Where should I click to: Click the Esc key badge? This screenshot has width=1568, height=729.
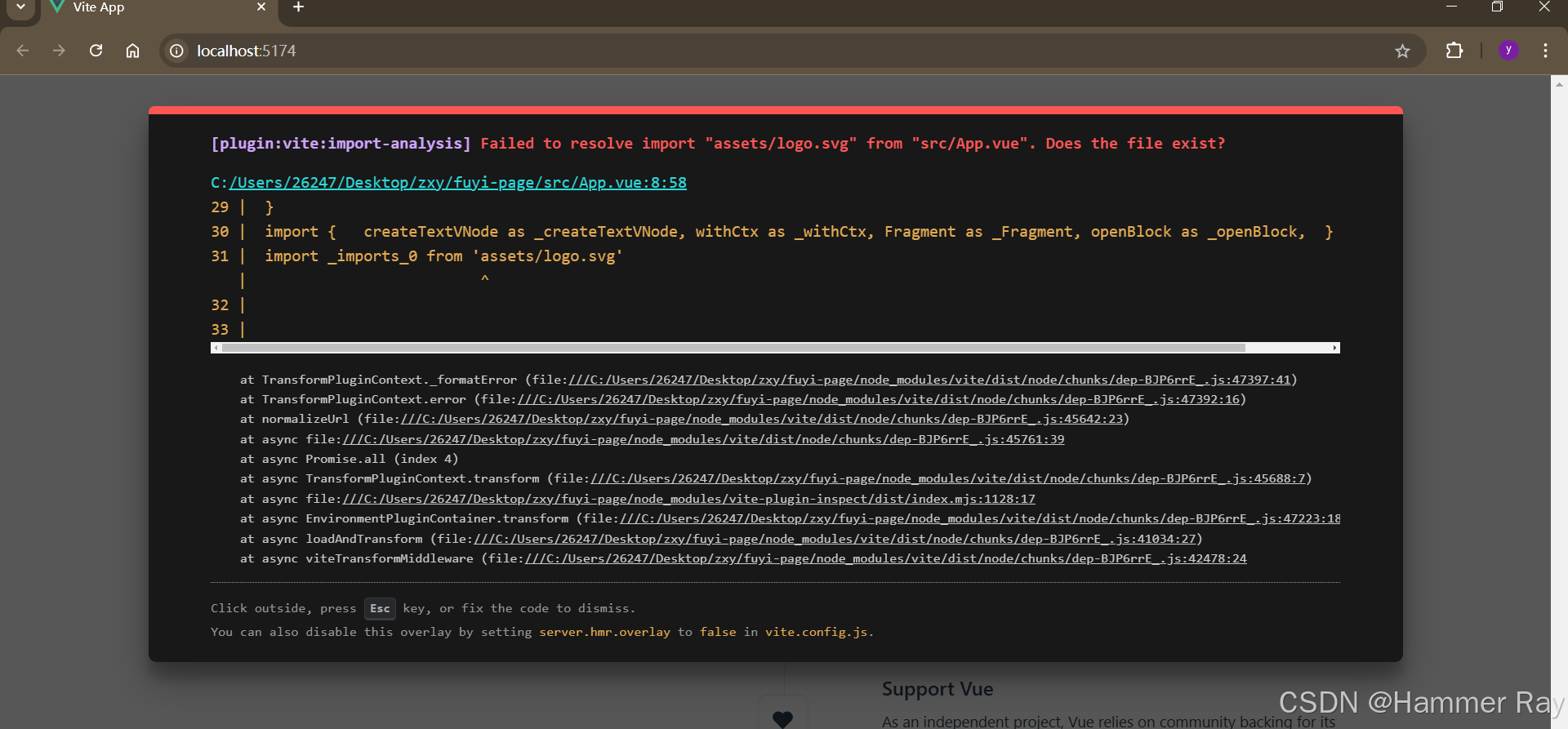(x=380, y=608)
